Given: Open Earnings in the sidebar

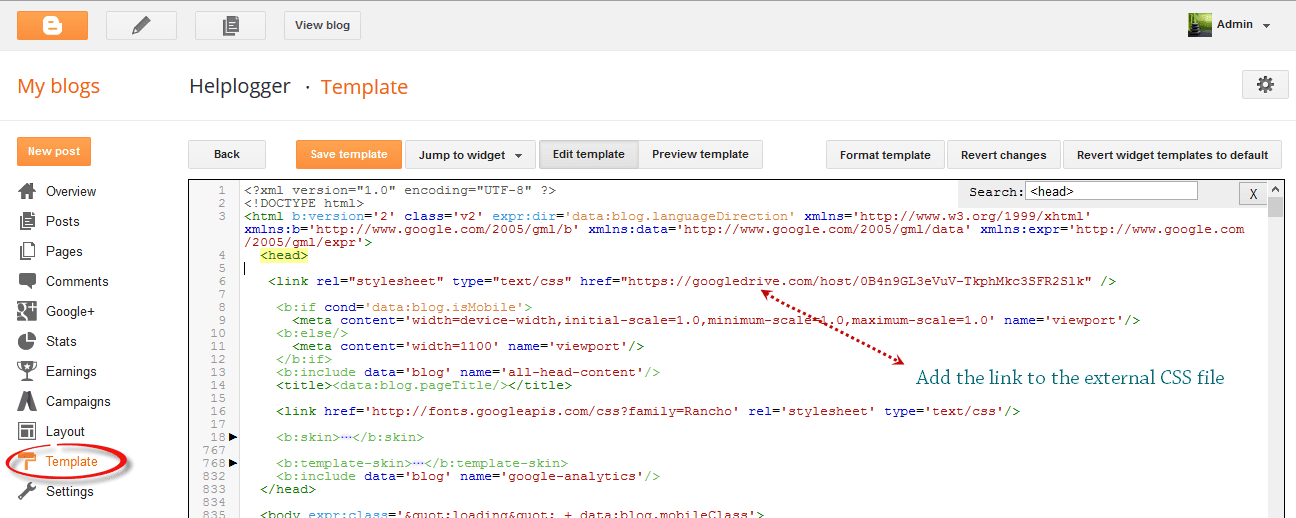Looking at the screenshot, I should pos(71,371).
